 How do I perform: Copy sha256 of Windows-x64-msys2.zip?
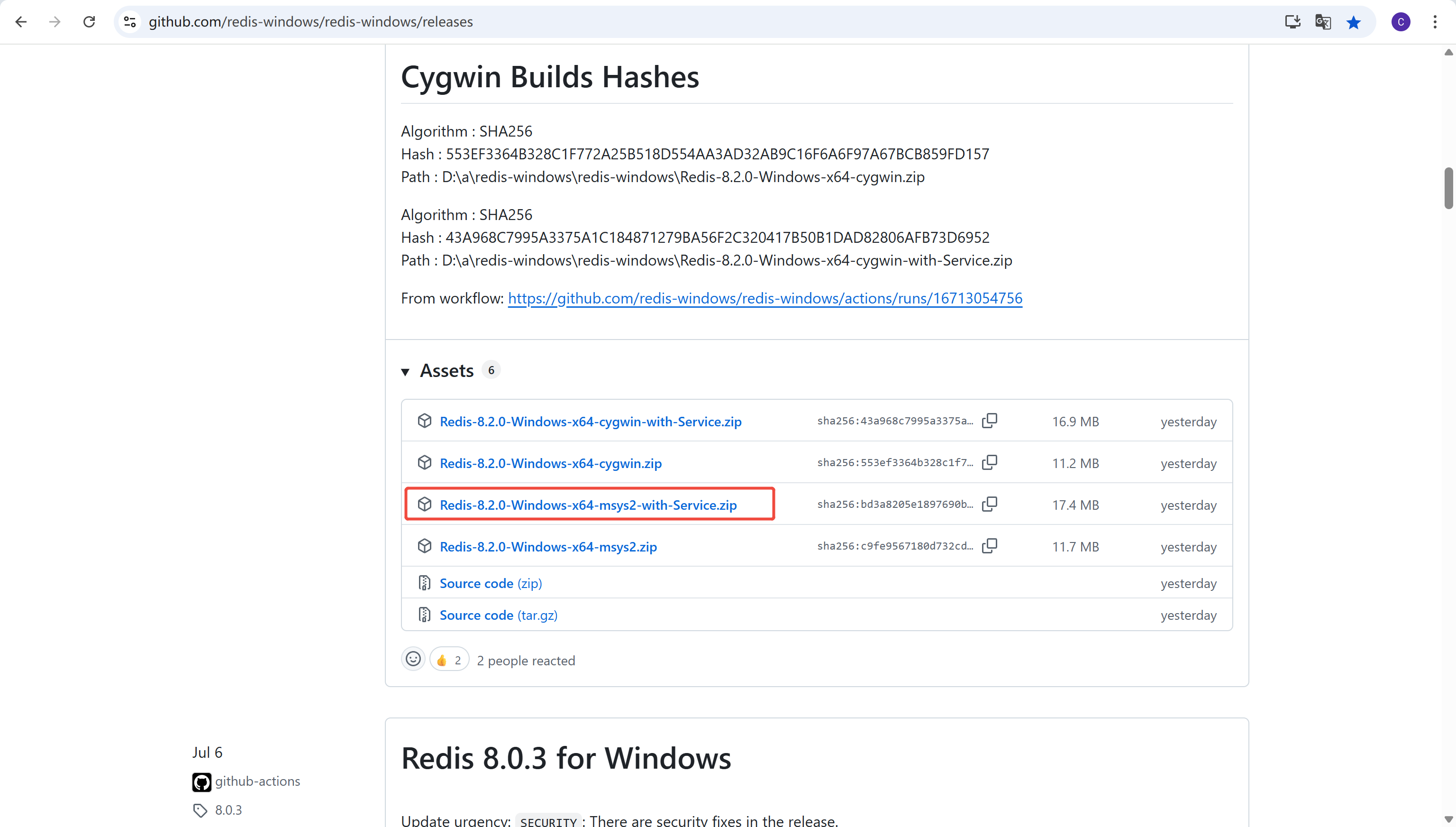(x=990, y=546)
